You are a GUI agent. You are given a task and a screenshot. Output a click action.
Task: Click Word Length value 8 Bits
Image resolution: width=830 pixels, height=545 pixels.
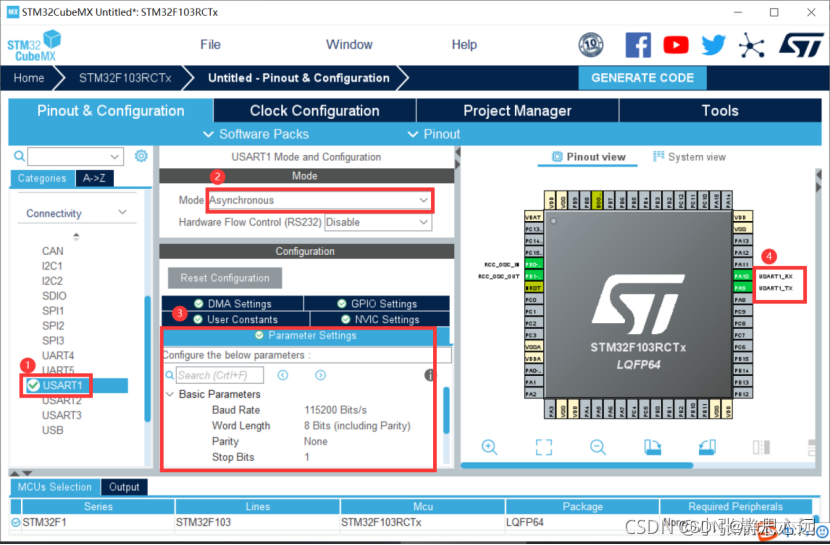[x=357, y=426]
